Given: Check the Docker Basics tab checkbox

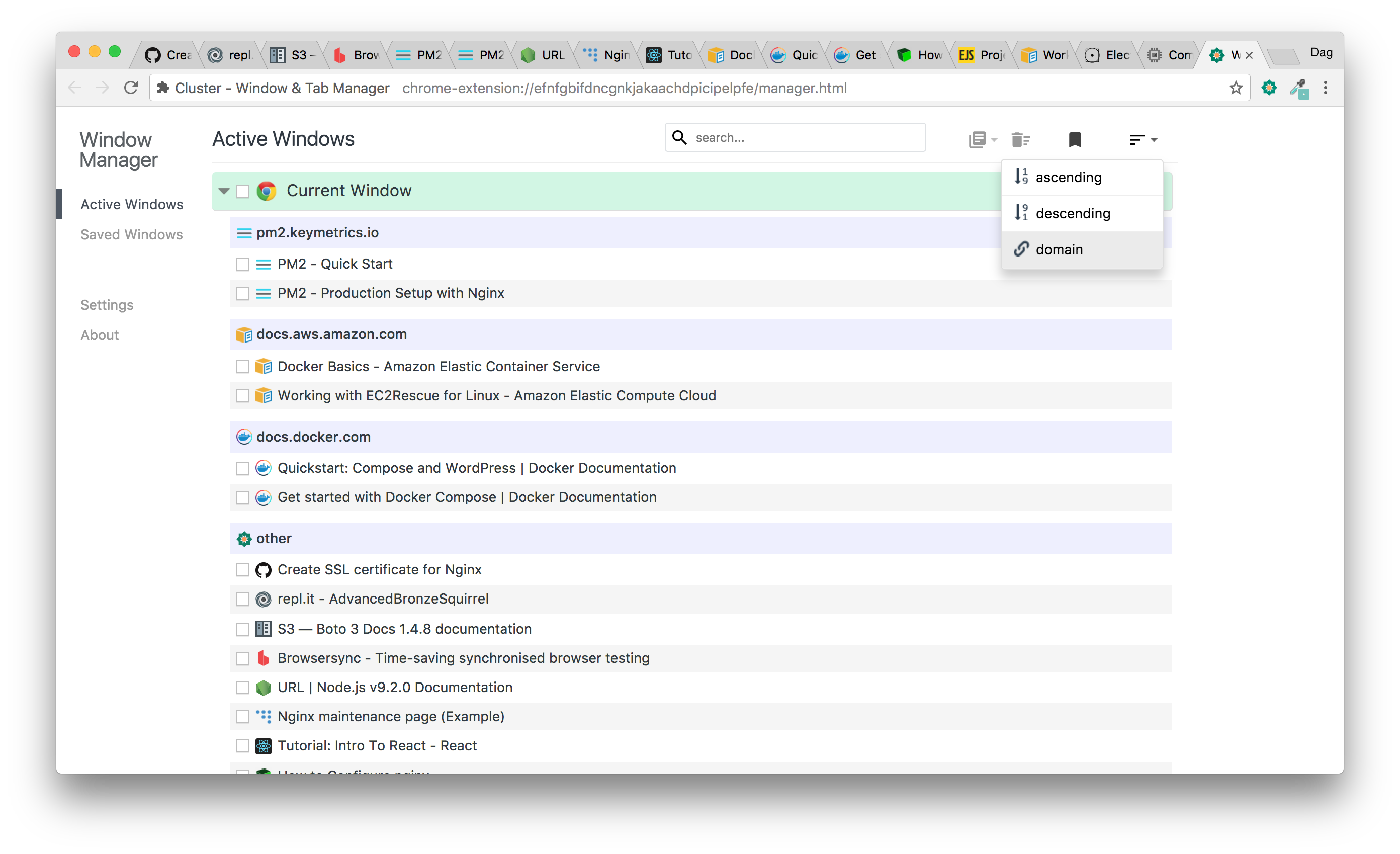Looking at the screenshot, I should [242, 367].
